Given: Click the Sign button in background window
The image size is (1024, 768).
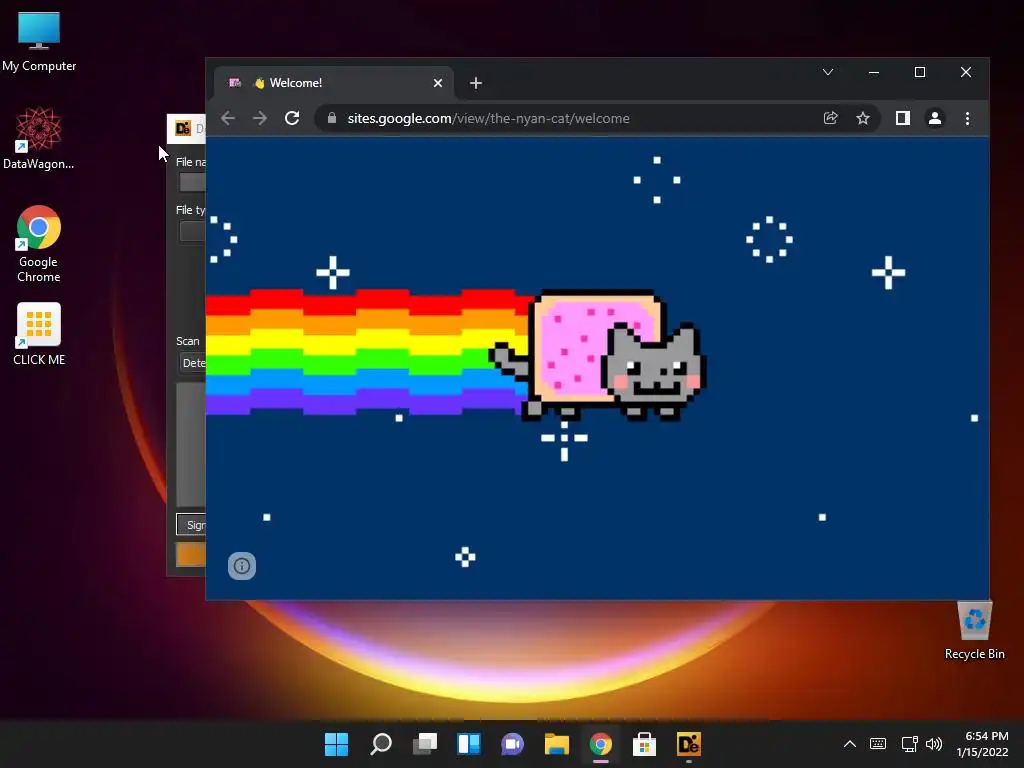Looking at the screenshot, I should (191, 524).
